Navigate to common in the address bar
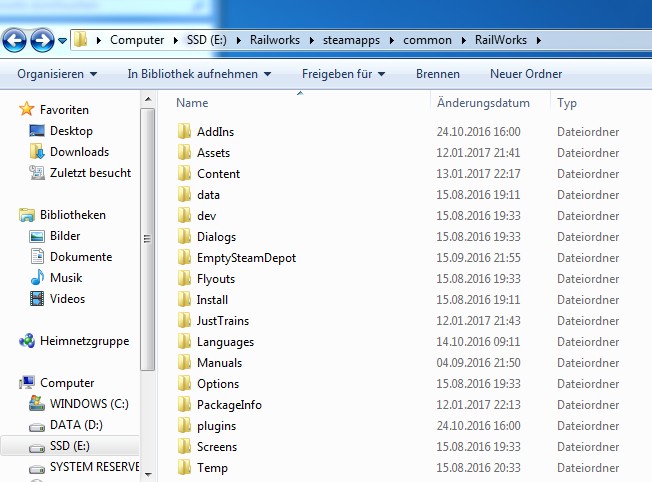Image resolution: width=652 pixels, height=482 pixels. (x=427, y=40)
